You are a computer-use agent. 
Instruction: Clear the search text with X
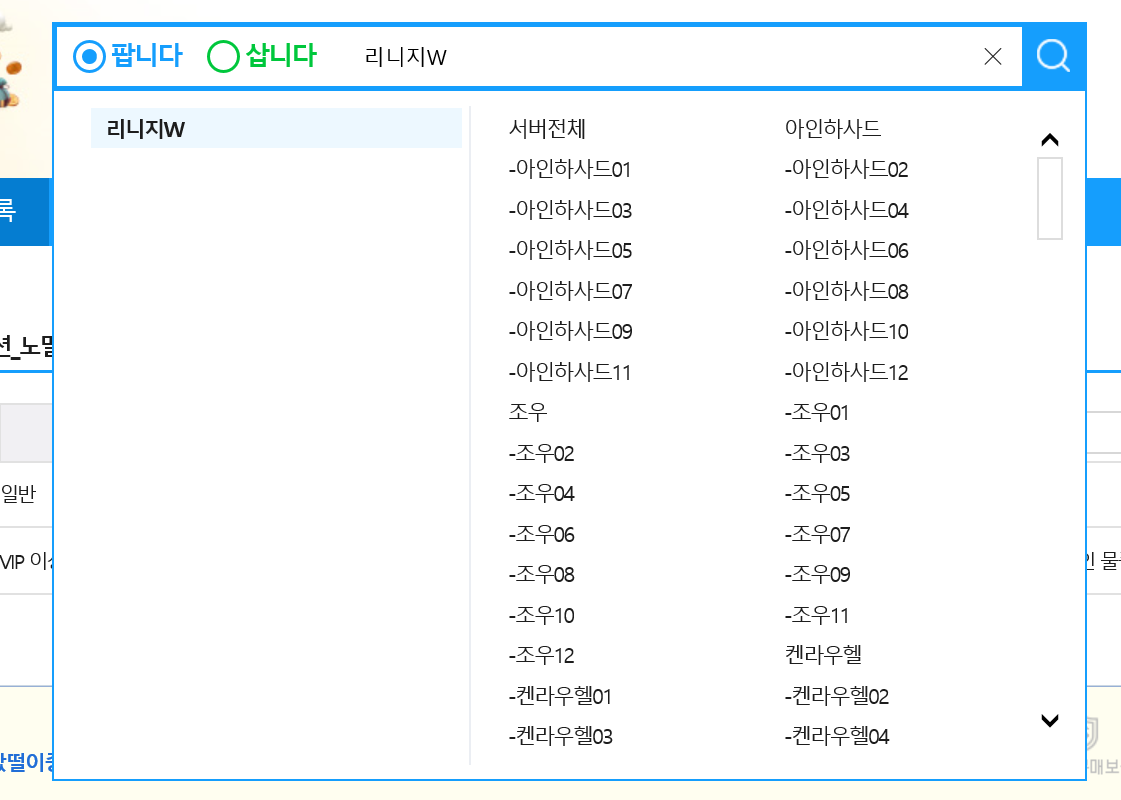(992, 56)
